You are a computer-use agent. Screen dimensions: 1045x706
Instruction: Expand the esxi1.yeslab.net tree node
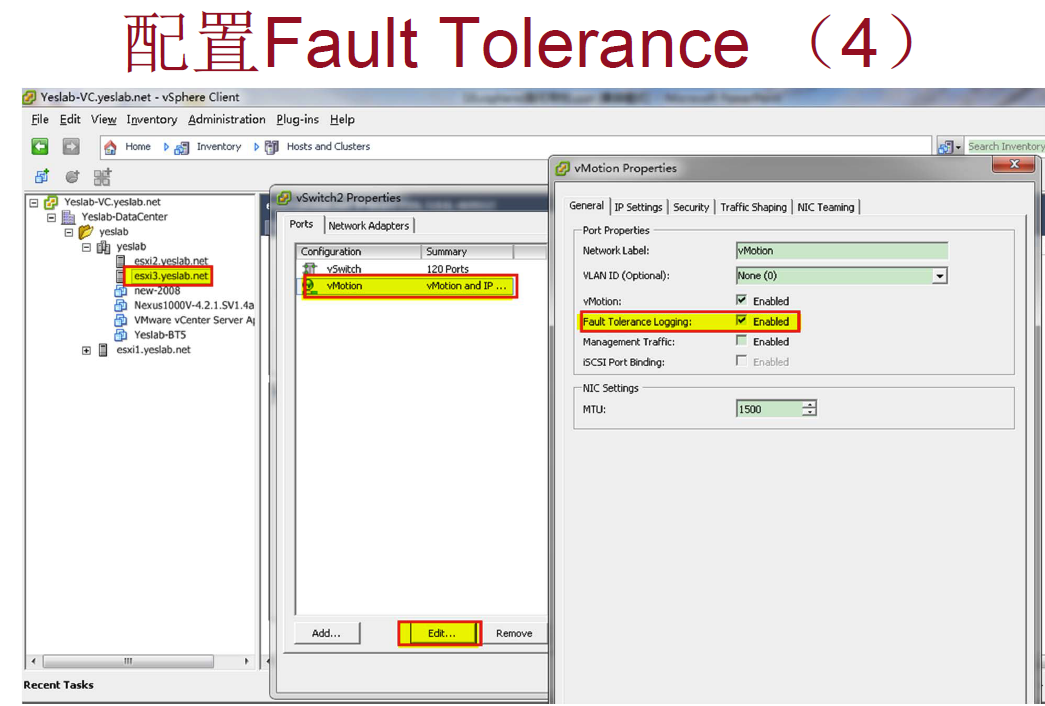pos(86,350)
